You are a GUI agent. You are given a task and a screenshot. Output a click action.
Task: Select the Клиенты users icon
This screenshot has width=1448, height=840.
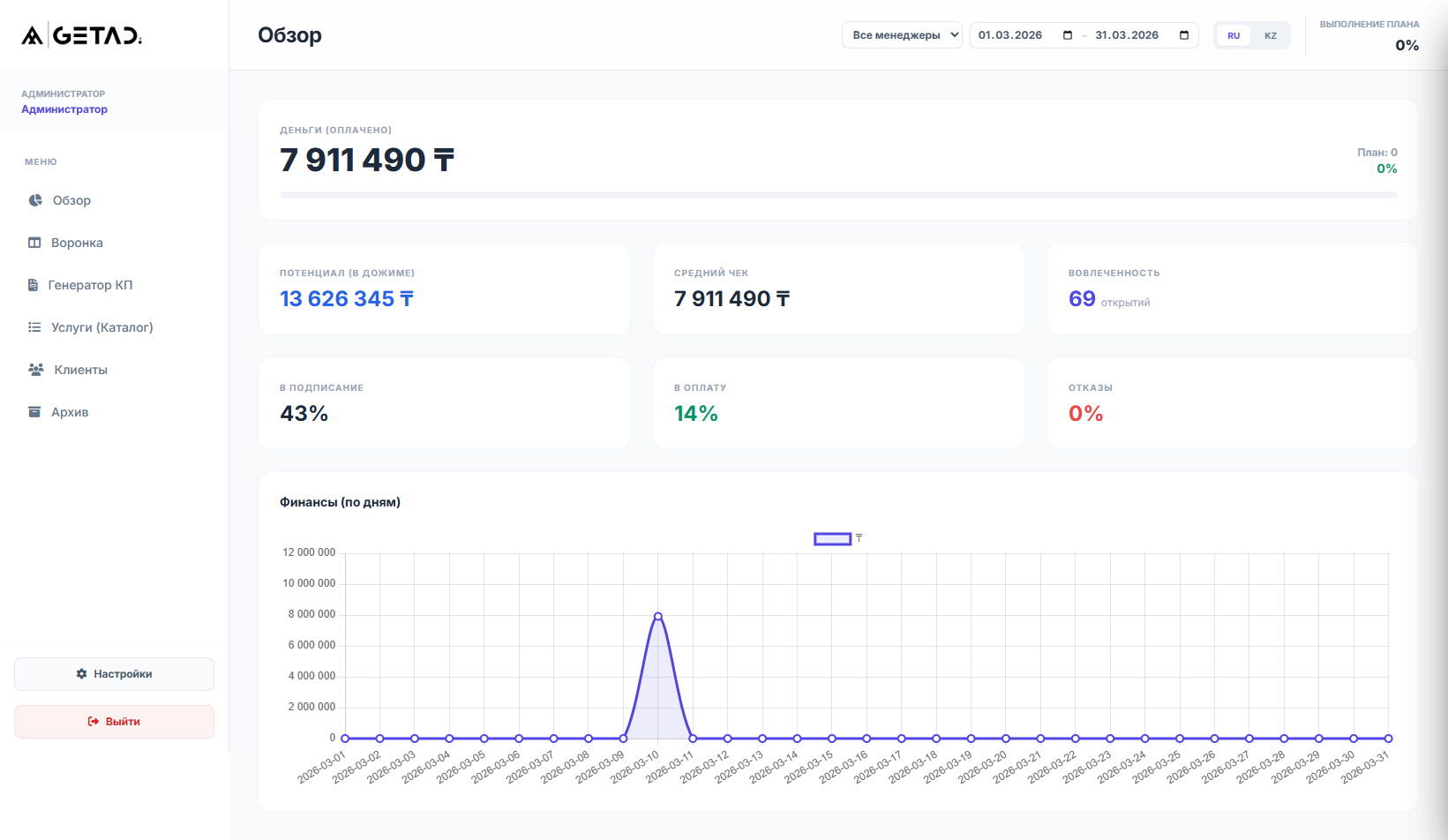(x=34, y=369)
